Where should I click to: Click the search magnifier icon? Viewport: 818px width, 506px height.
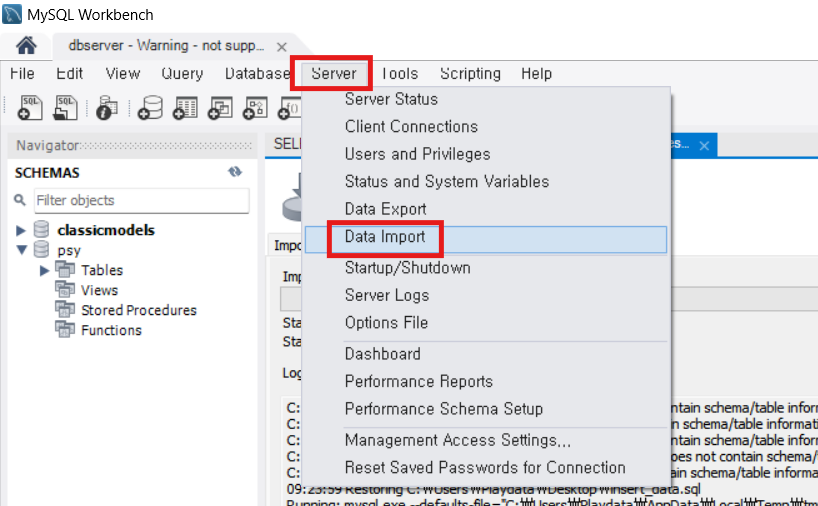click(20, 200)
